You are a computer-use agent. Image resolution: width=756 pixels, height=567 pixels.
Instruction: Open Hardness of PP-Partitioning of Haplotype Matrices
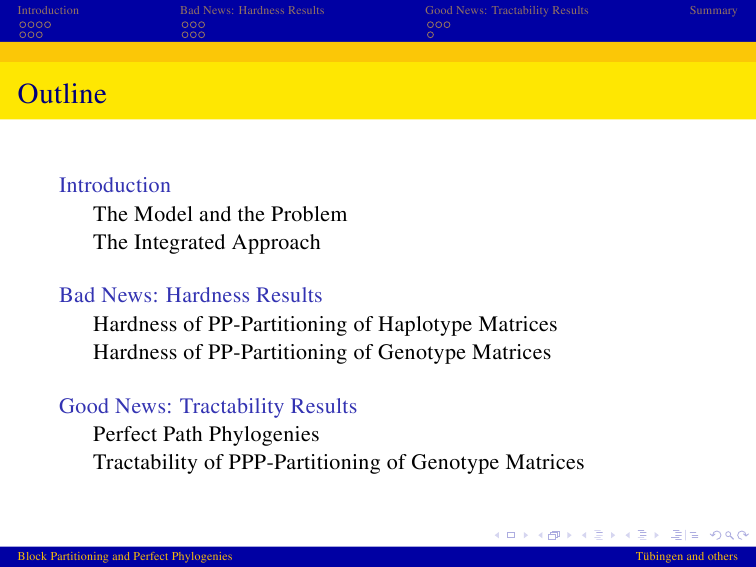click(x=325, y=324)
